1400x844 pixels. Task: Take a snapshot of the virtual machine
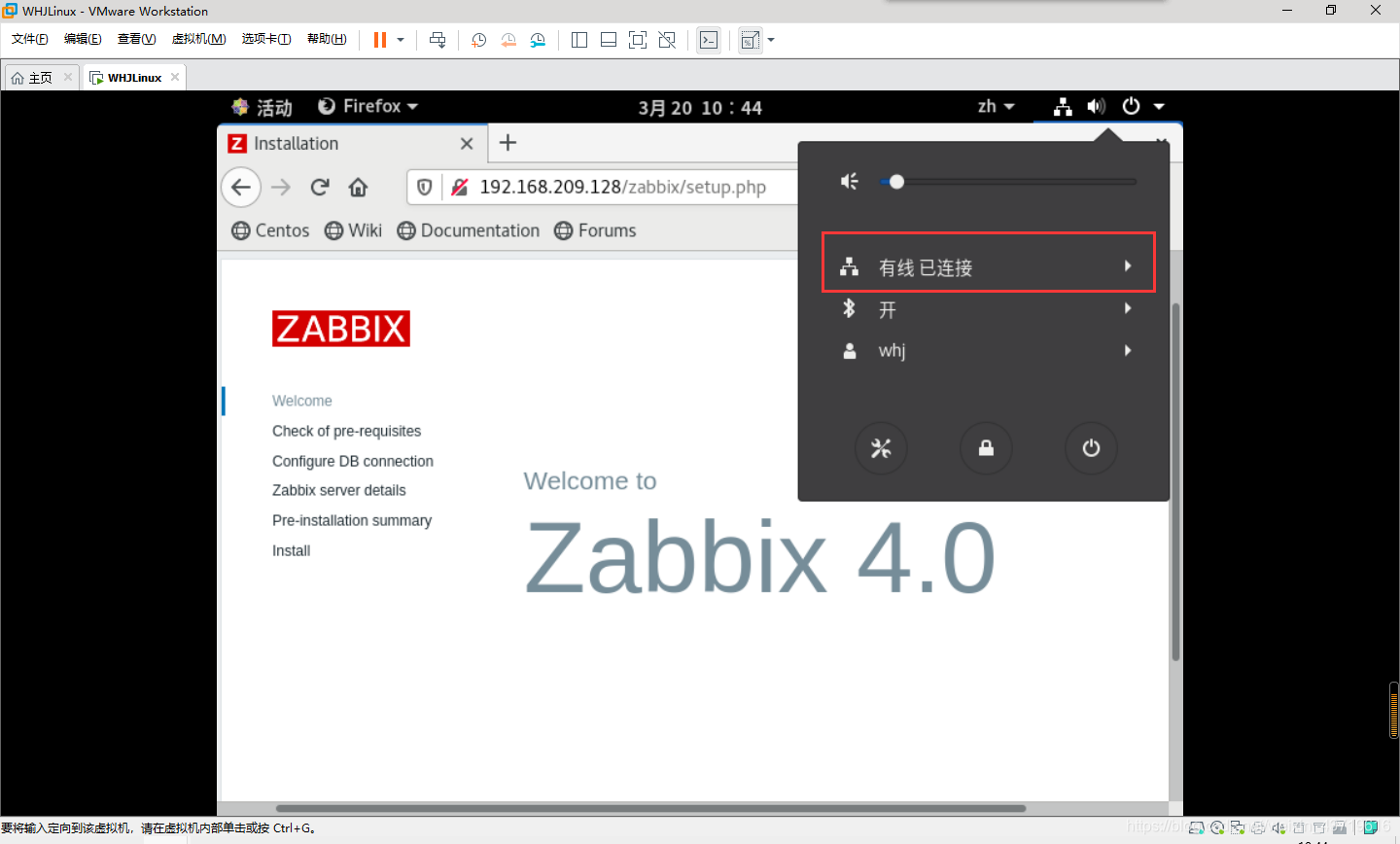pyautogui.click(x=477, y=39)
